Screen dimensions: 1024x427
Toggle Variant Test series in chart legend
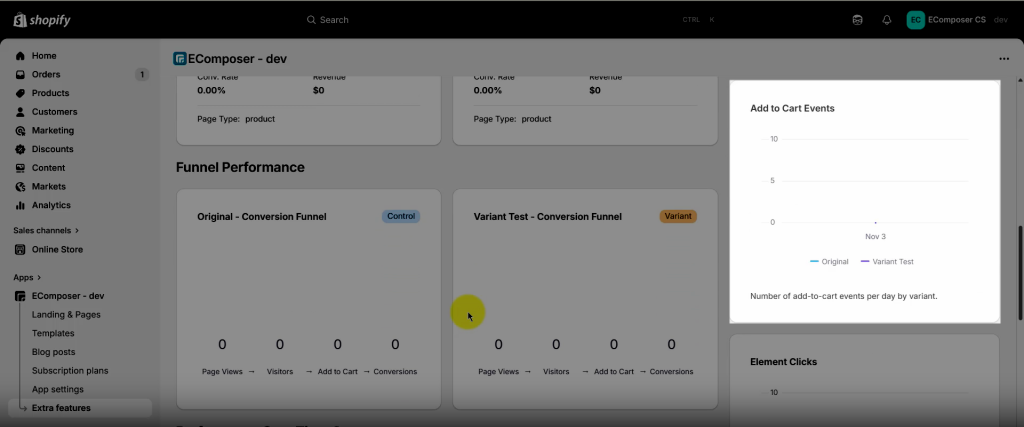(x=886, y=262)
